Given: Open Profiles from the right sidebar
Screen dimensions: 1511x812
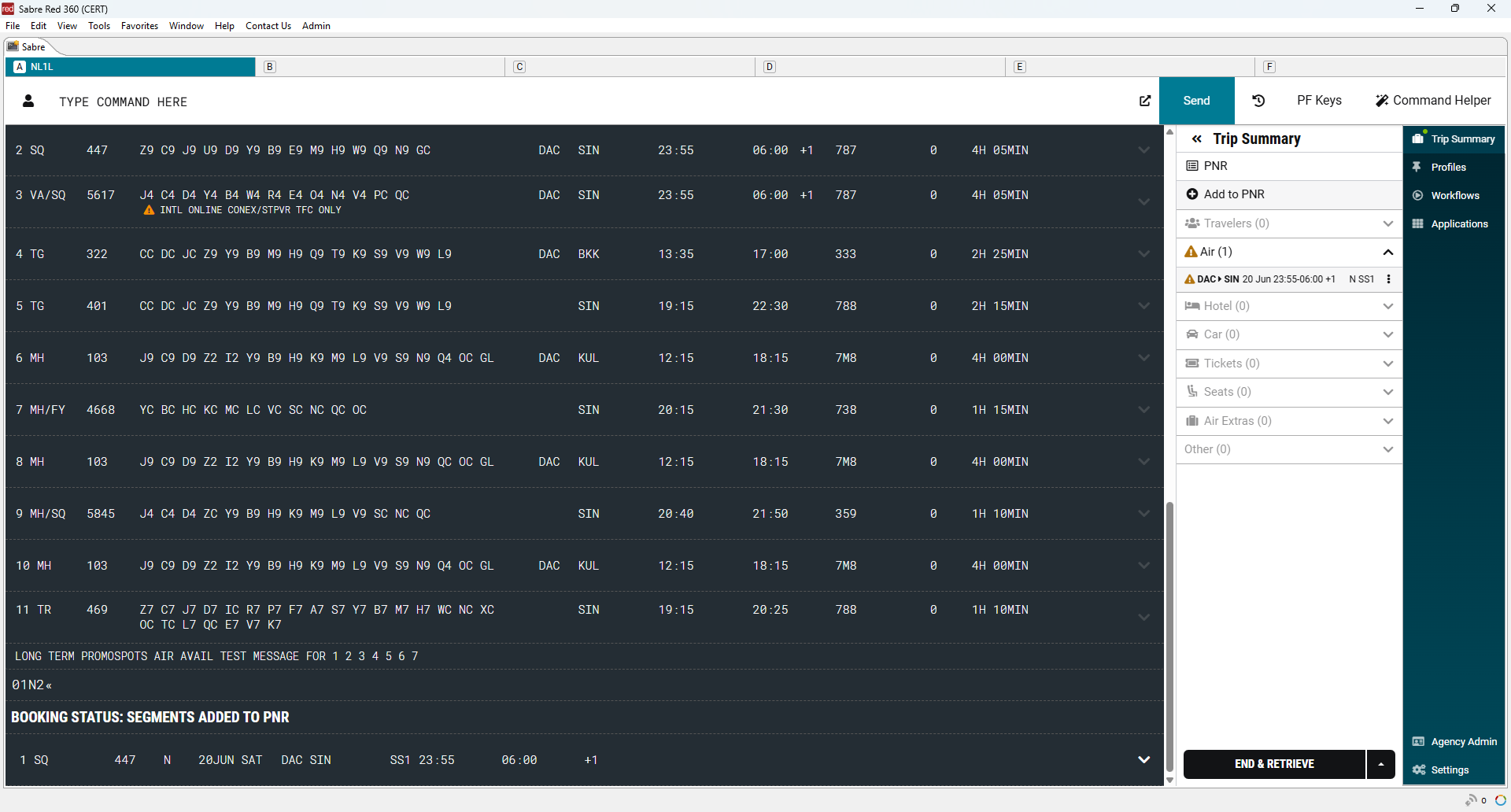Looking at the screenshot, I should click(1448, 168).
